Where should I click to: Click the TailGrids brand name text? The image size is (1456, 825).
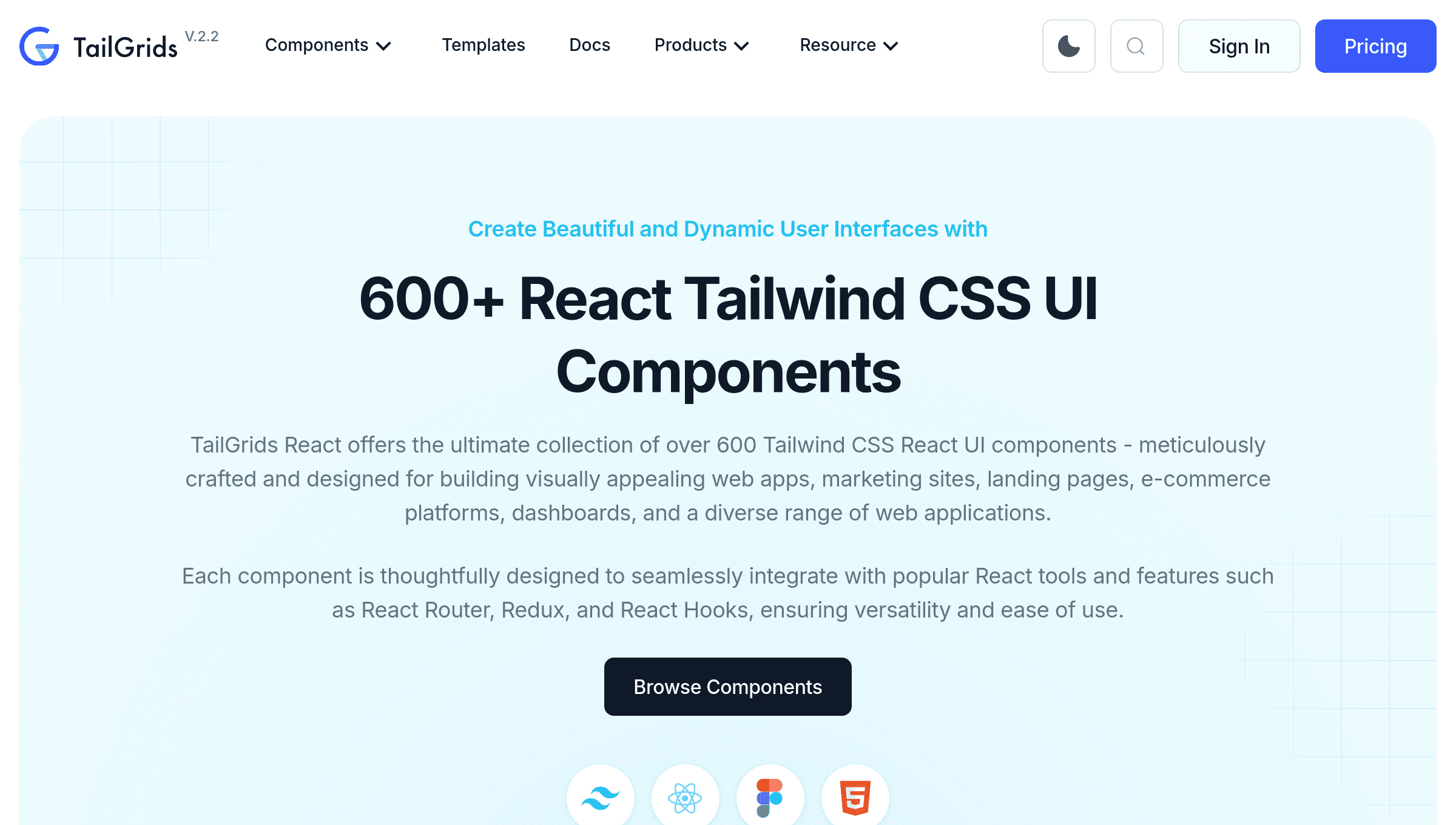126,47
